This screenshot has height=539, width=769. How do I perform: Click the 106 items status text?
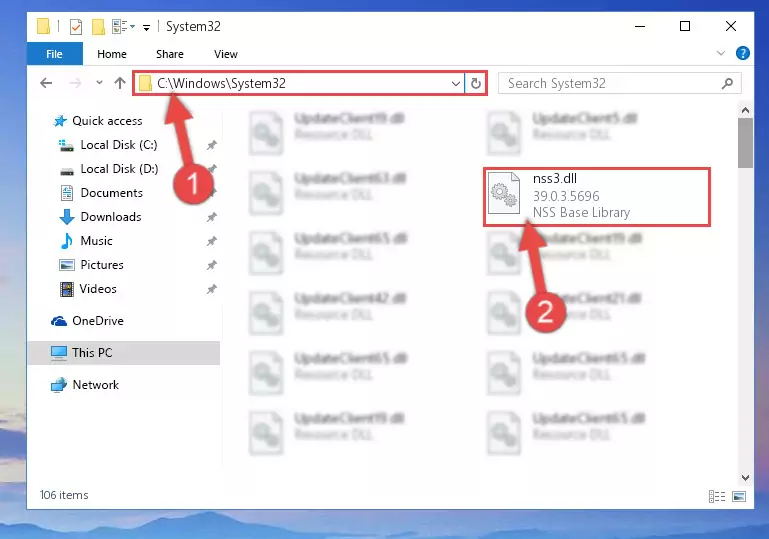point(64,495)
